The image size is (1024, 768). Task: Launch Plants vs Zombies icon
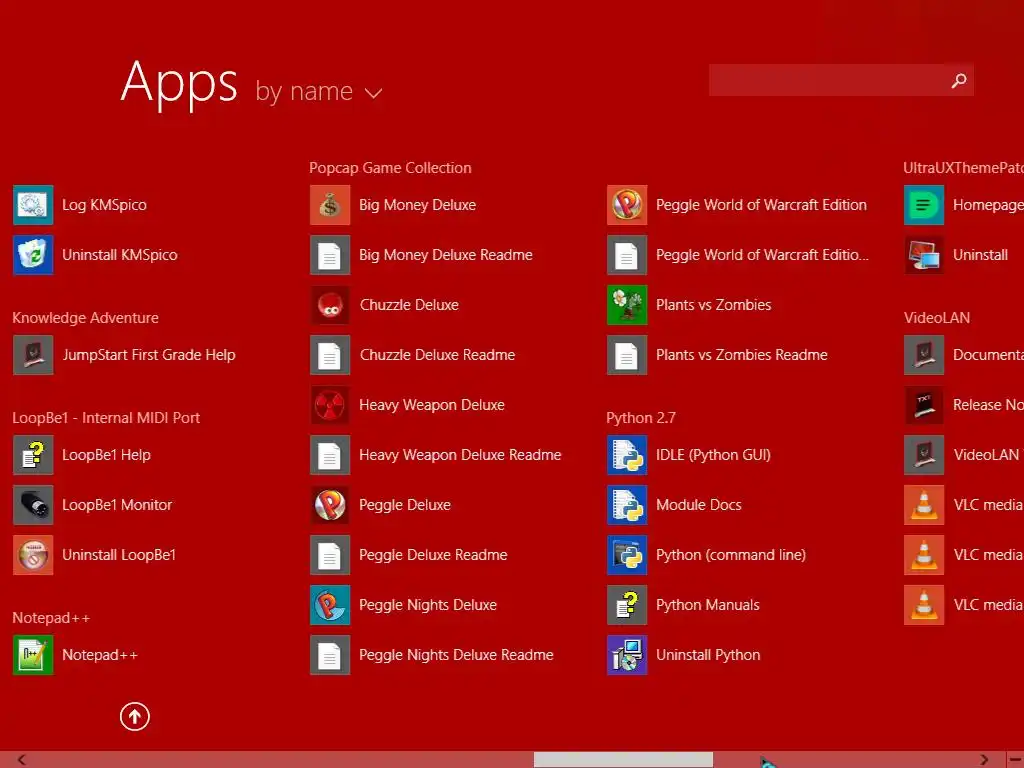click(x=627, y=305)
